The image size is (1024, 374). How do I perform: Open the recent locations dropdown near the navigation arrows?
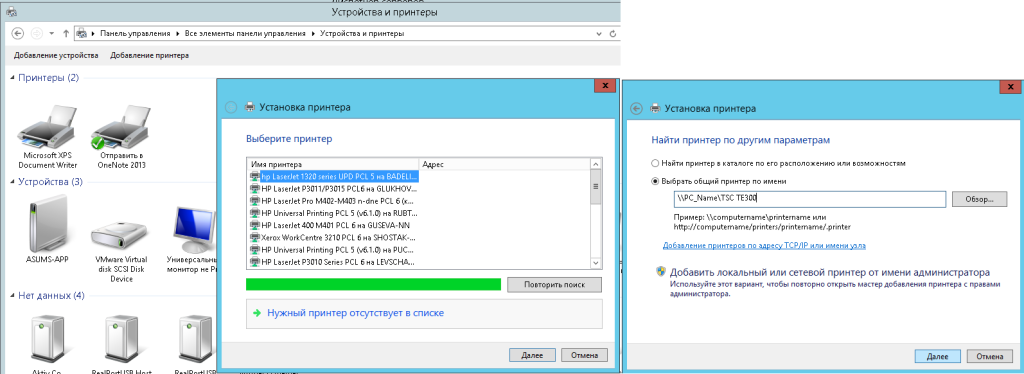(x=52, y=33)
